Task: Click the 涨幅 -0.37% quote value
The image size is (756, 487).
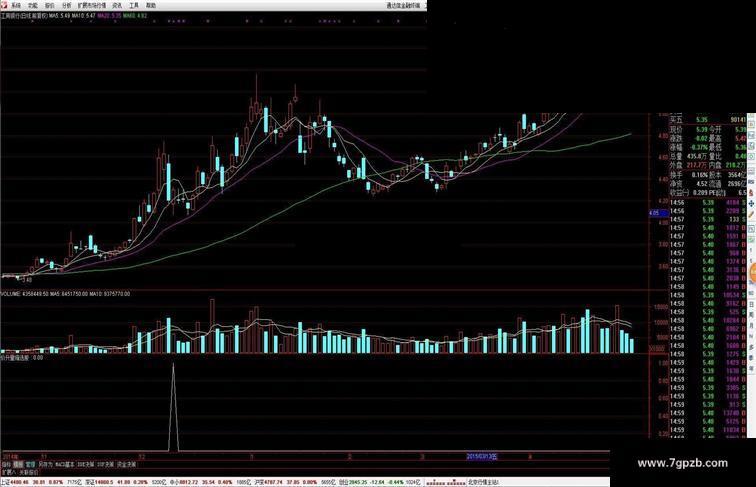Action: [x=700, y=147]
